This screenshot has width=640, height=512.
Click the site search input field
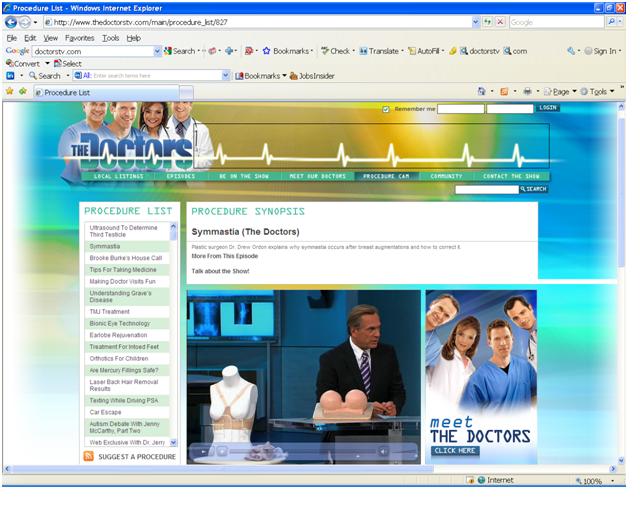click(x=487, y=189)
